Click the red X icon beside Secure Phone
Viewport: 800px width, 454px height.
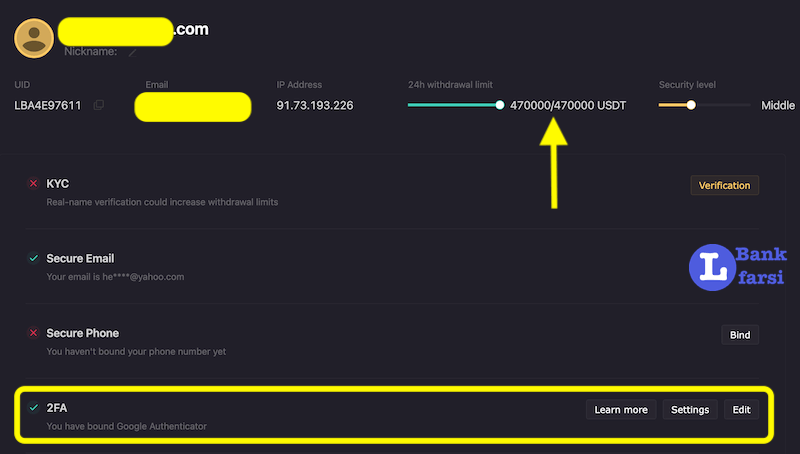33,333
